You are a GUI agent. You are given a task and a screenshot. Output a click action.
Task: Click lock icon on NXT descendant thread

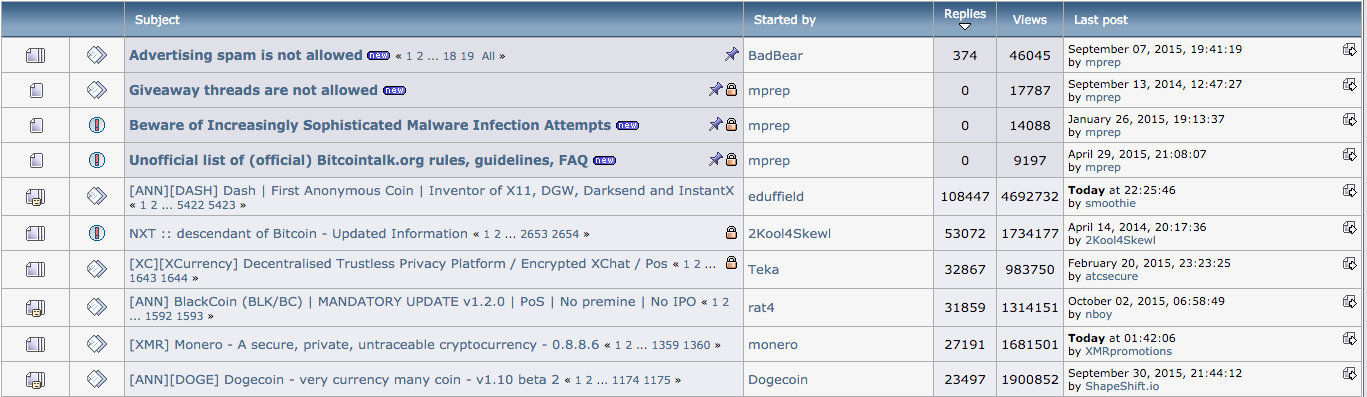pos(731,233)
